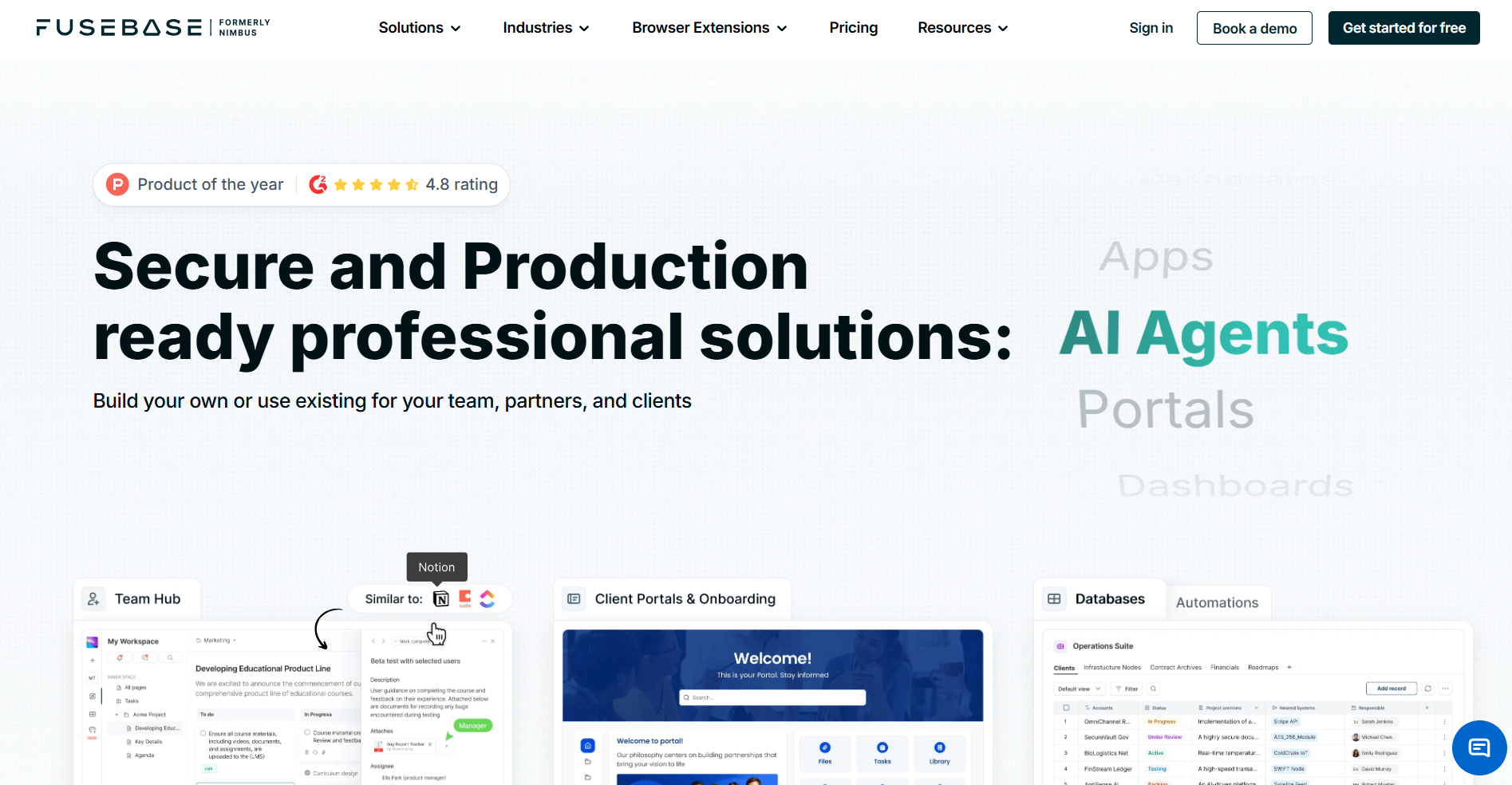
Task: Click the '4.8 rating' text
Action: coord(462,185)
